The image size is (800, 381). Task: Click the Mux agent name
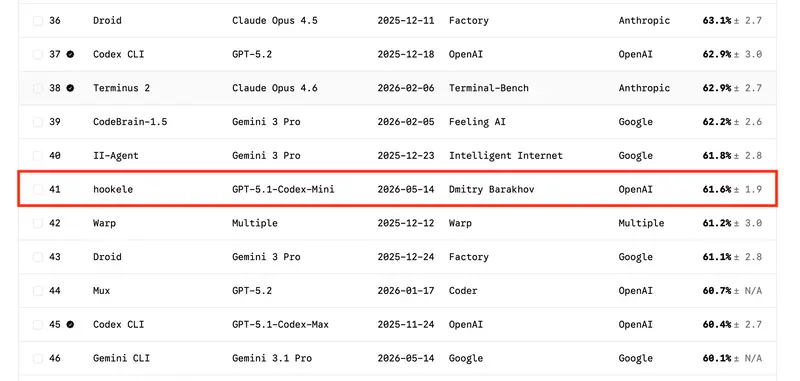[x=102, y=291]
